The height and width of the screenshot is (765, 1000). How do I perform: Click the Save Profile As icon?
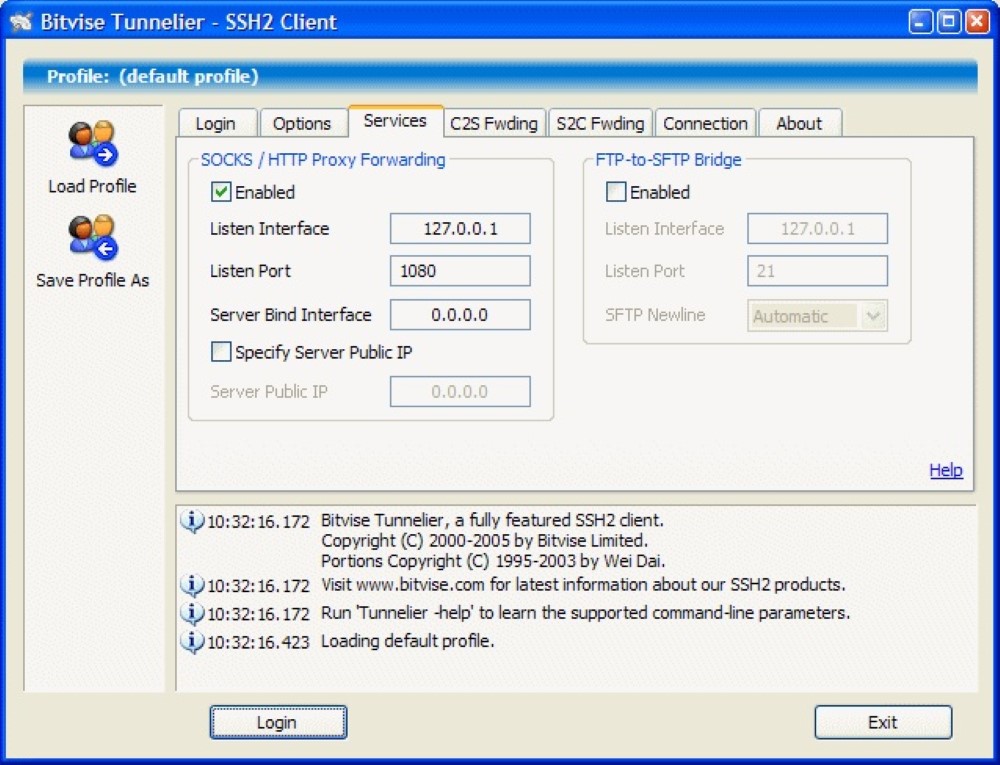(93, 238)
